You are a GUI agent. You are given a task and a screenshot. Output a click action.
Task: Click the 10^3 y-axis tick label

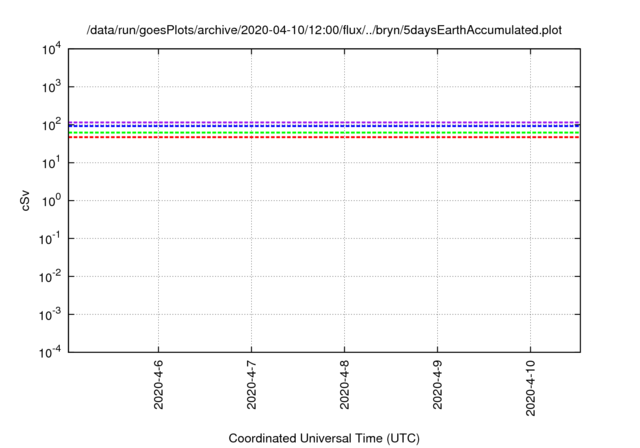click(x=51, y=87)
